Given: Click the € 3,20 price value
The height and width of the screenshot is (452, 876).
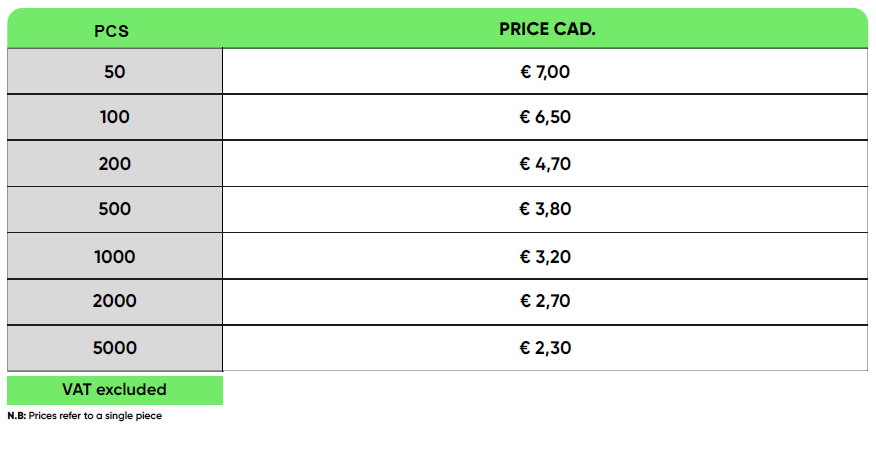Looking at the screenshot, I should 545,257.
